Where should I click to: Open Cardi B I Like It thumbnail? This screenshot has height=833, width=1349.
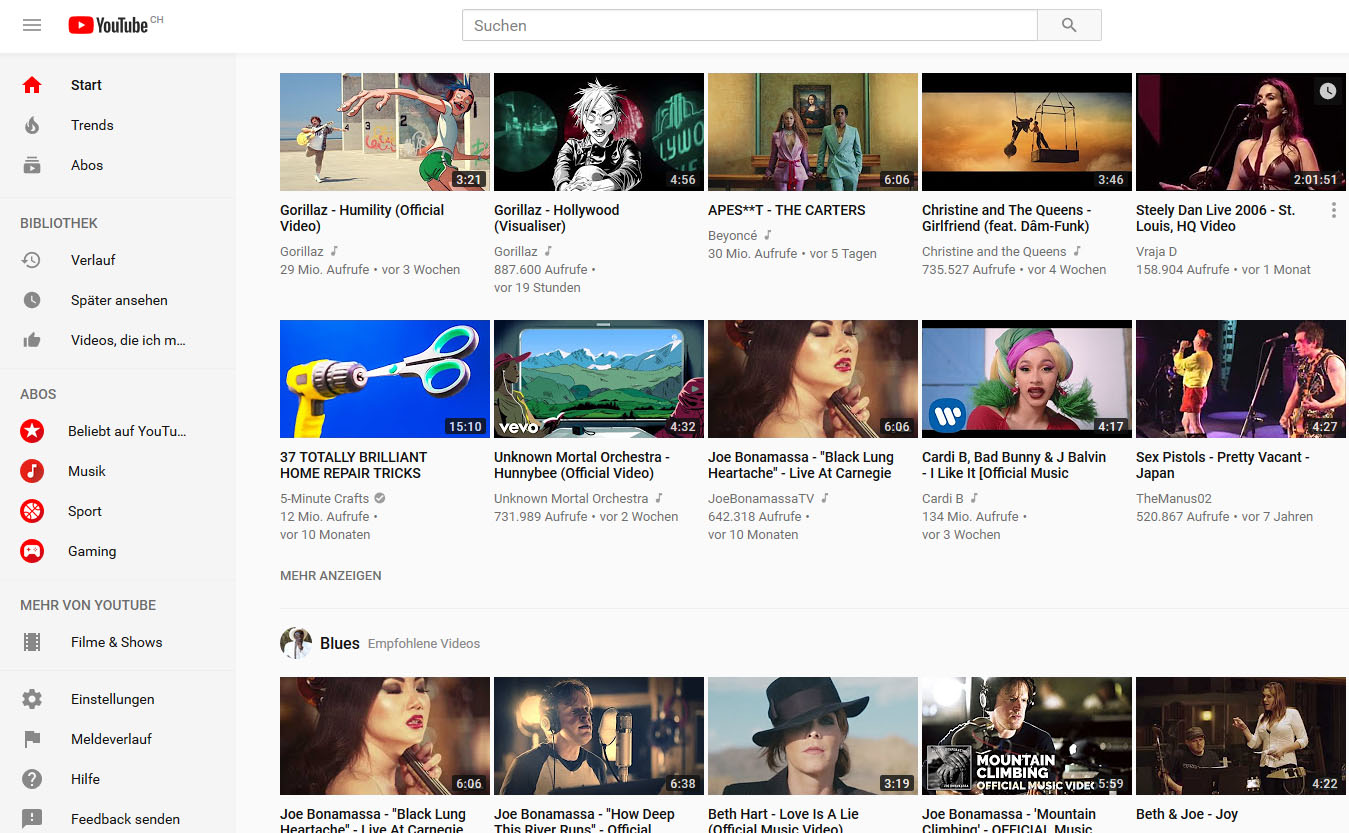[x=1027, y=379]
